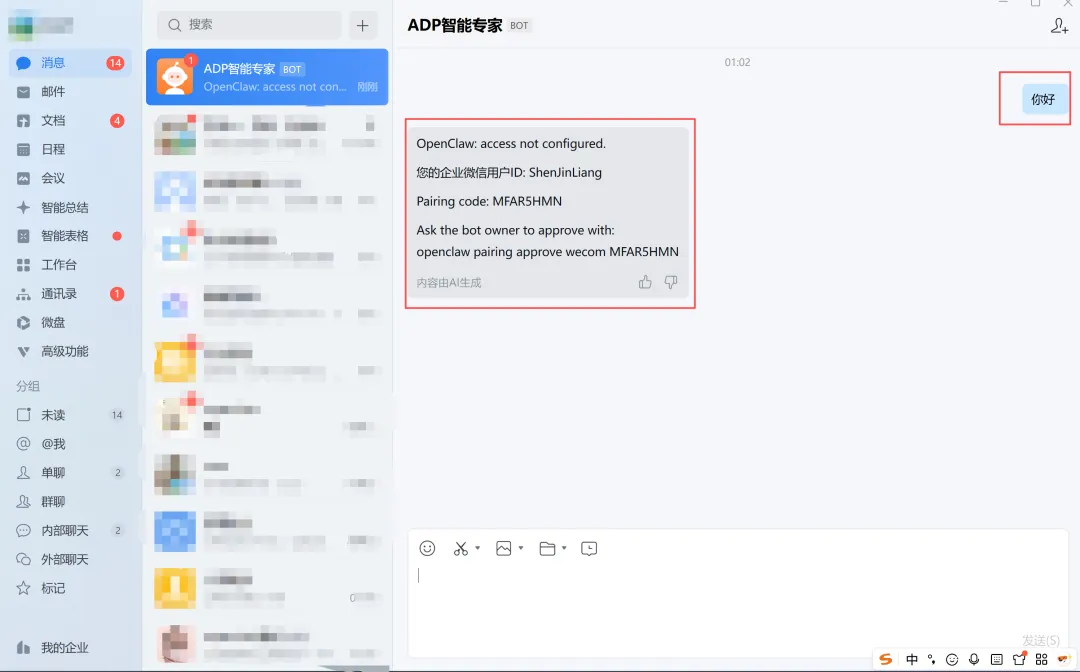Click the 发送(S) send button
Image resolution: width=1080 pixels, height=672 pixels.
(x=1041, y=640)
